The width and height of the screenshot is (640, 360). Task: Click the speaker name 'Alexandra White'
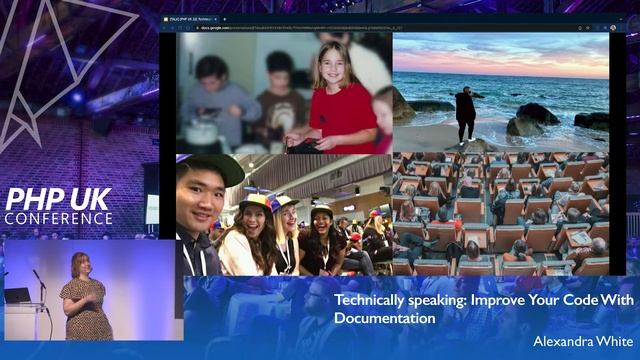click(x=583, y=341)
